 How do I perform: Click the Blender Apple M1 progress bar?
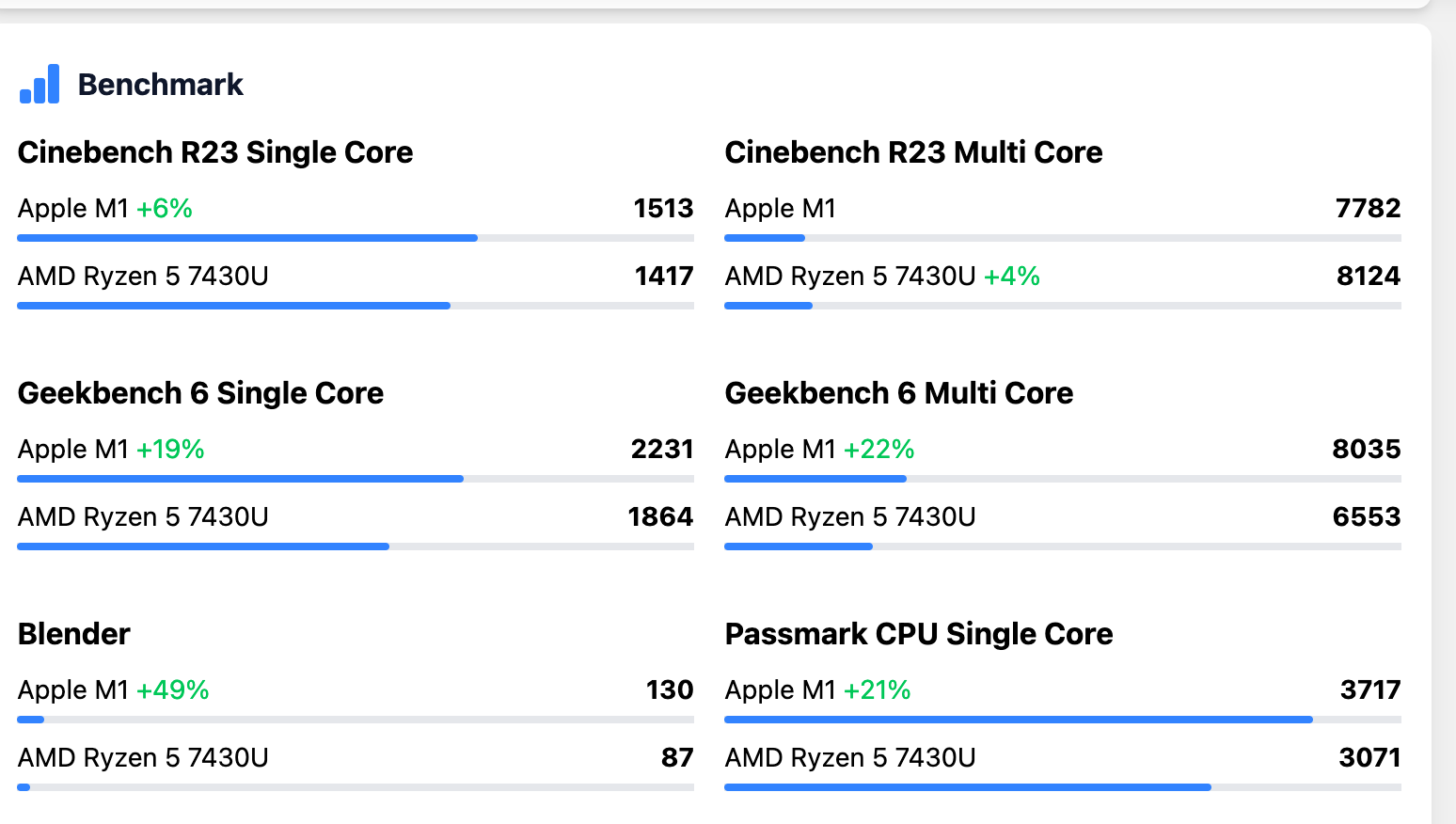(x=31, y=720)
